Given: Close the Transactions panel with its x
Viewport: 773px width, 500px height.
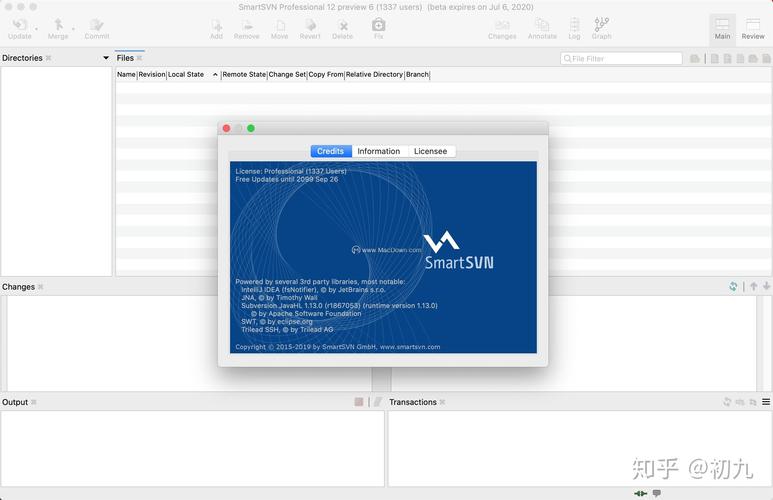Looking at the screenshot, I should tap(442, 402).
